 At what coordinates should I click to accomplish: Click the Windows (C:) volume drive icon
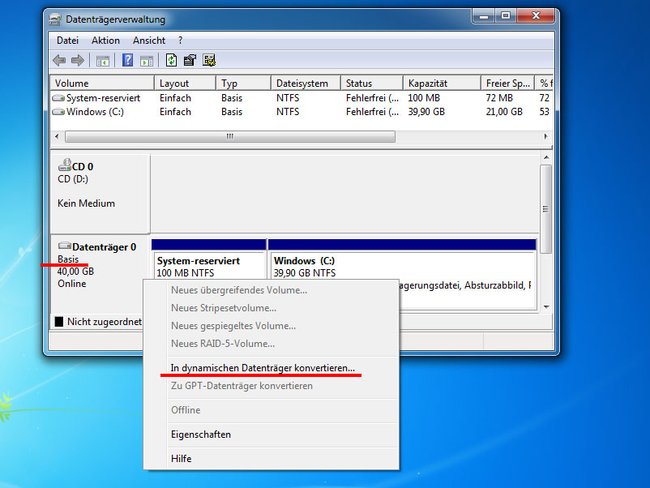(58, 112)
